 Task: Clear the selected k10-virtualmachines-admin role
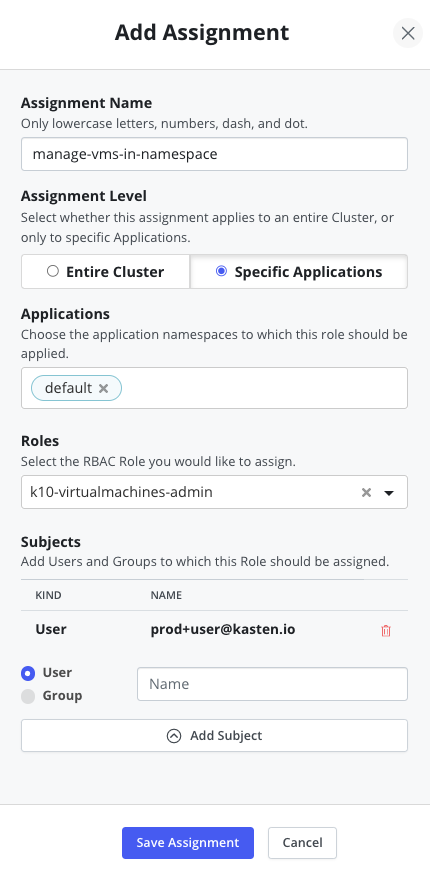pos(366,492)
